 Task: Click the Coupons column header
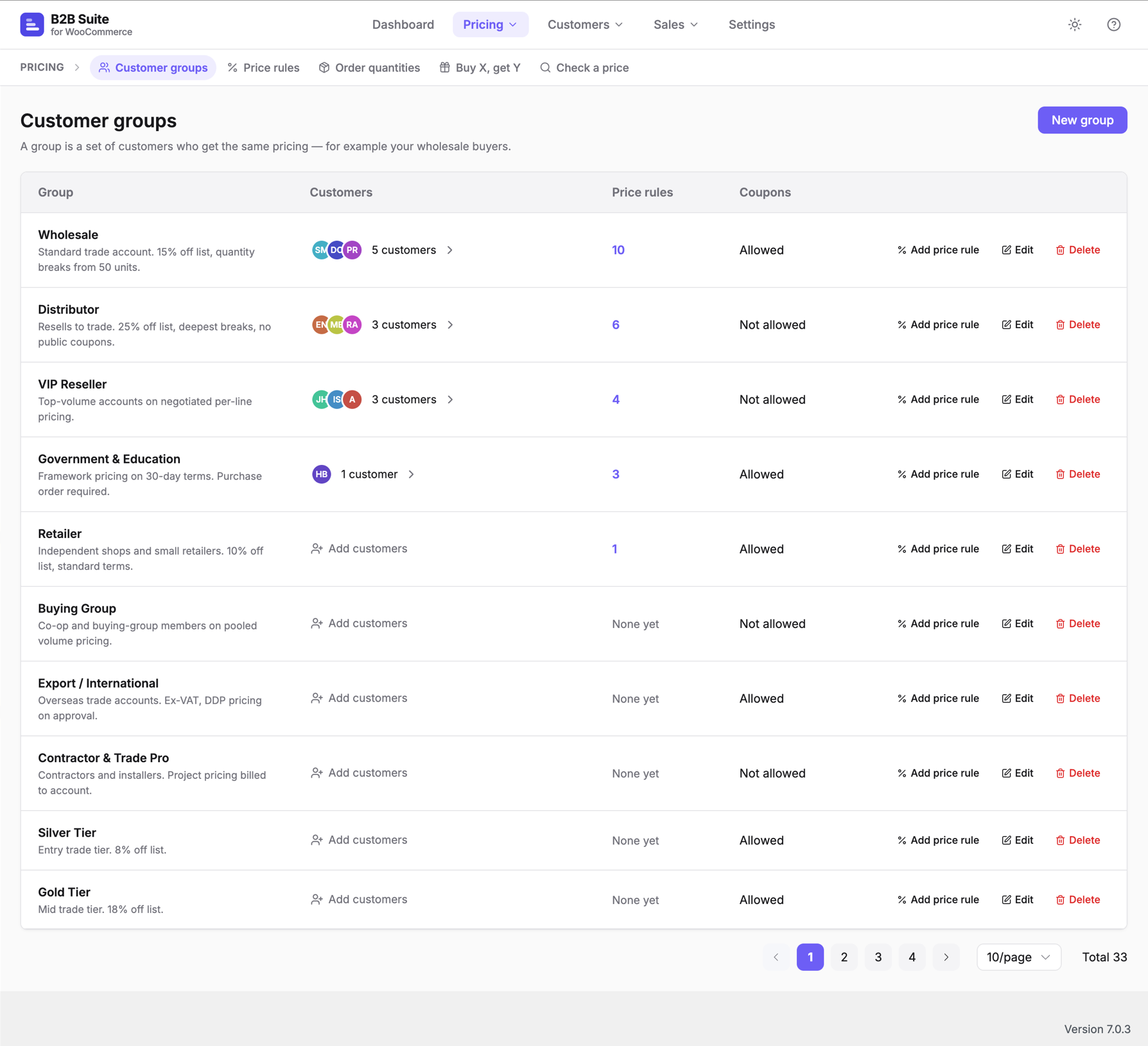[x=765, y=192]
